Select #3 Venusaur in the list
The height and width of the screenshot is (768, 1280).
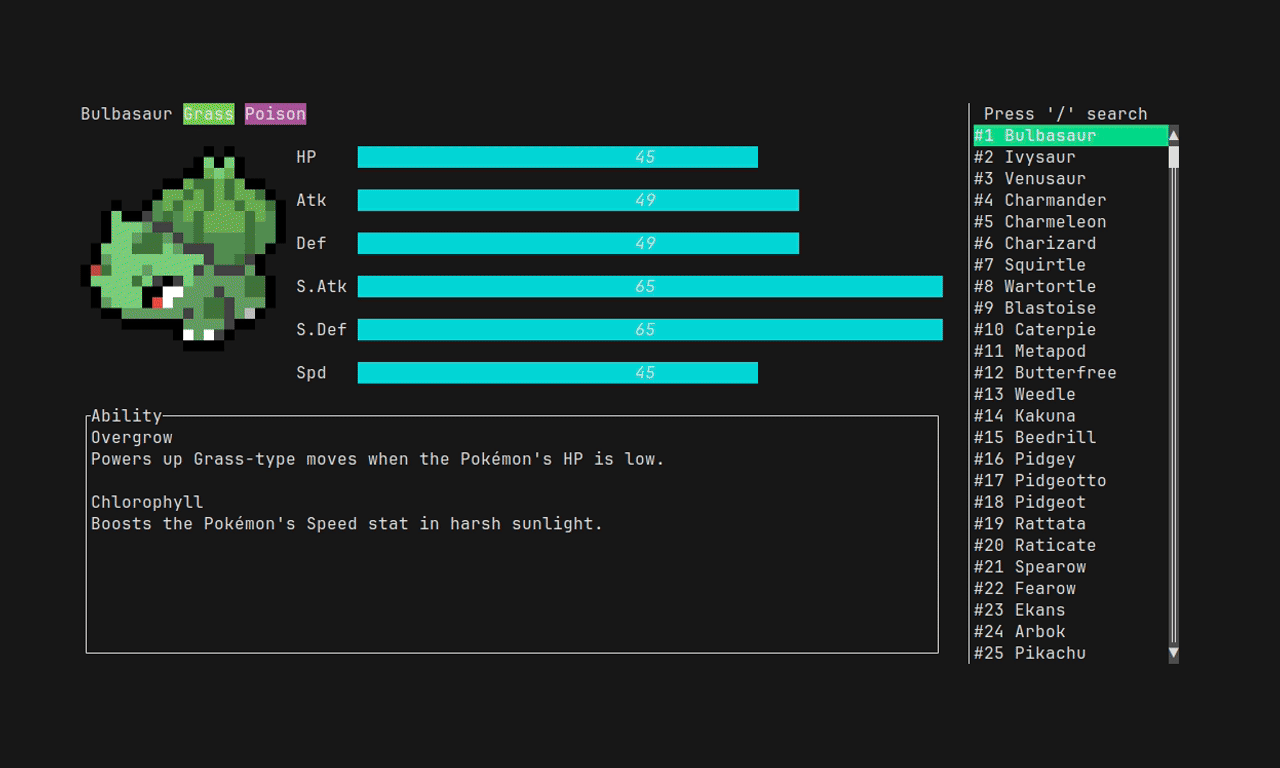pos(1071,179)
